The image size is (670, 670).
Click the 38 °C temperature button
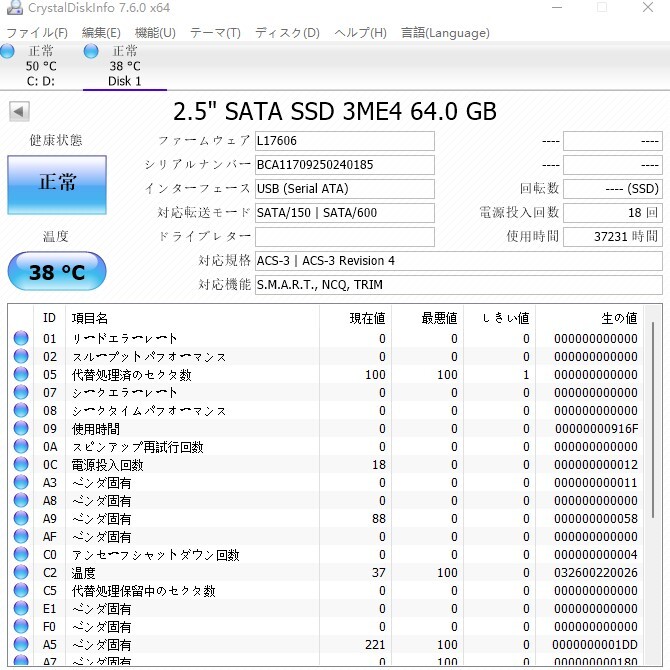[57, 271]
